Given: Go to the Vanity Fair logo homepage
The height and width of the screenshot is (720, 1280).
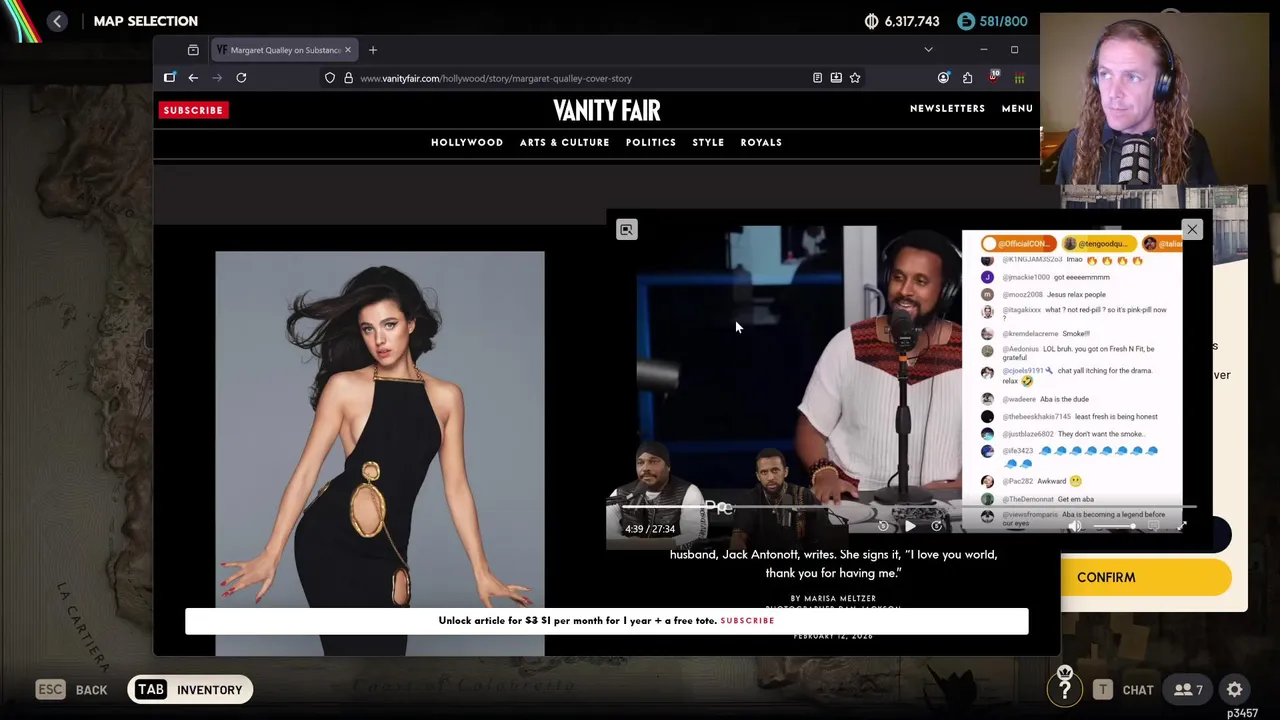Looking at the screenshot, I should pyautogui.click(x=607, y=110).
